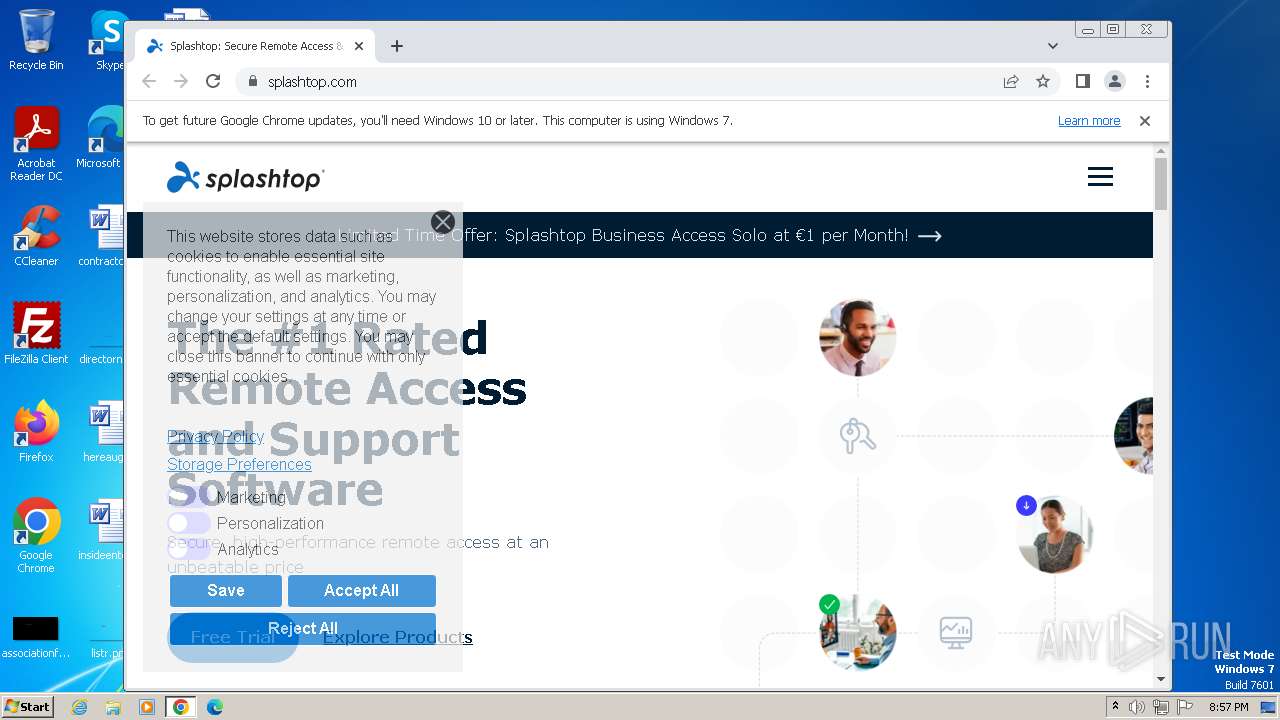The image size is (1280, 720).
Task: Open the Privacy Policy link
Action: pyautogui.click(x=215, y=436)
